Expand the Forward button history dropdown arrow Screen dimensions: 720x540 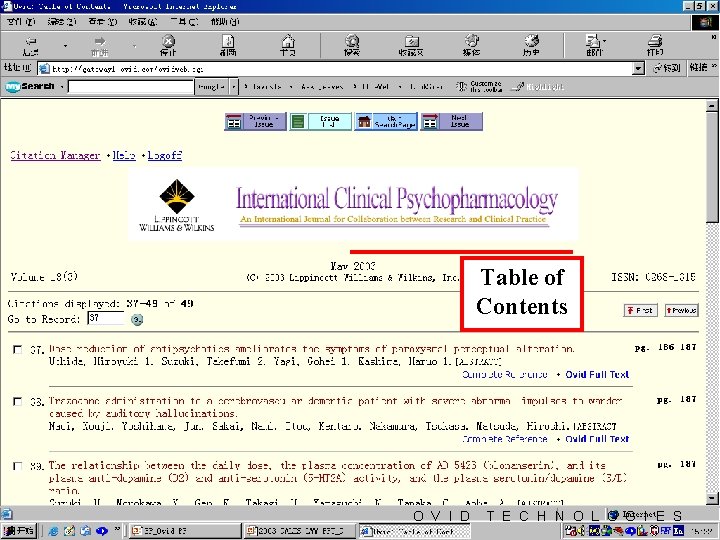pyautogui.click(x=134, y=45)
